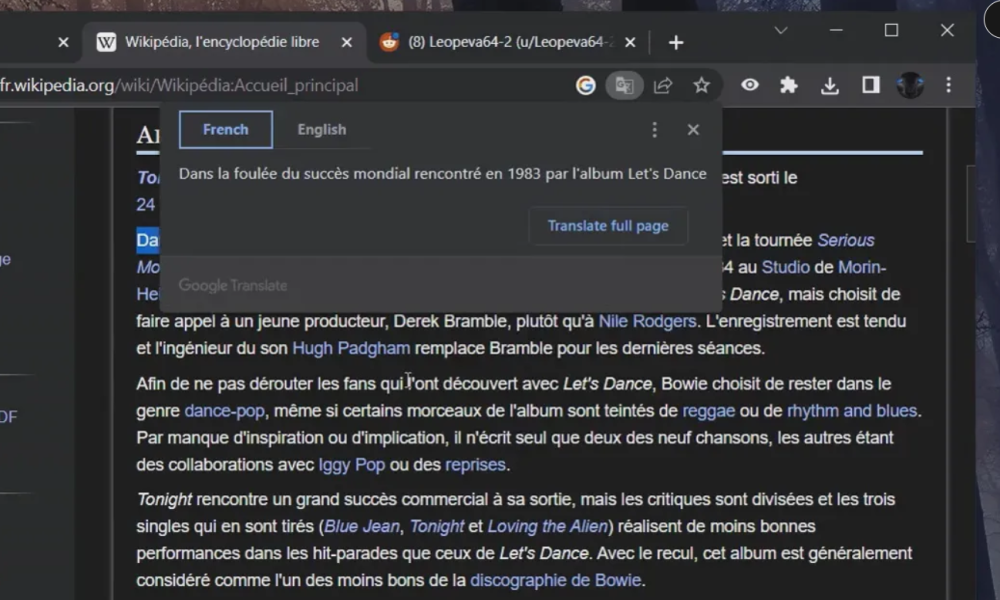Open the profile avatar menu

point(909,86)
